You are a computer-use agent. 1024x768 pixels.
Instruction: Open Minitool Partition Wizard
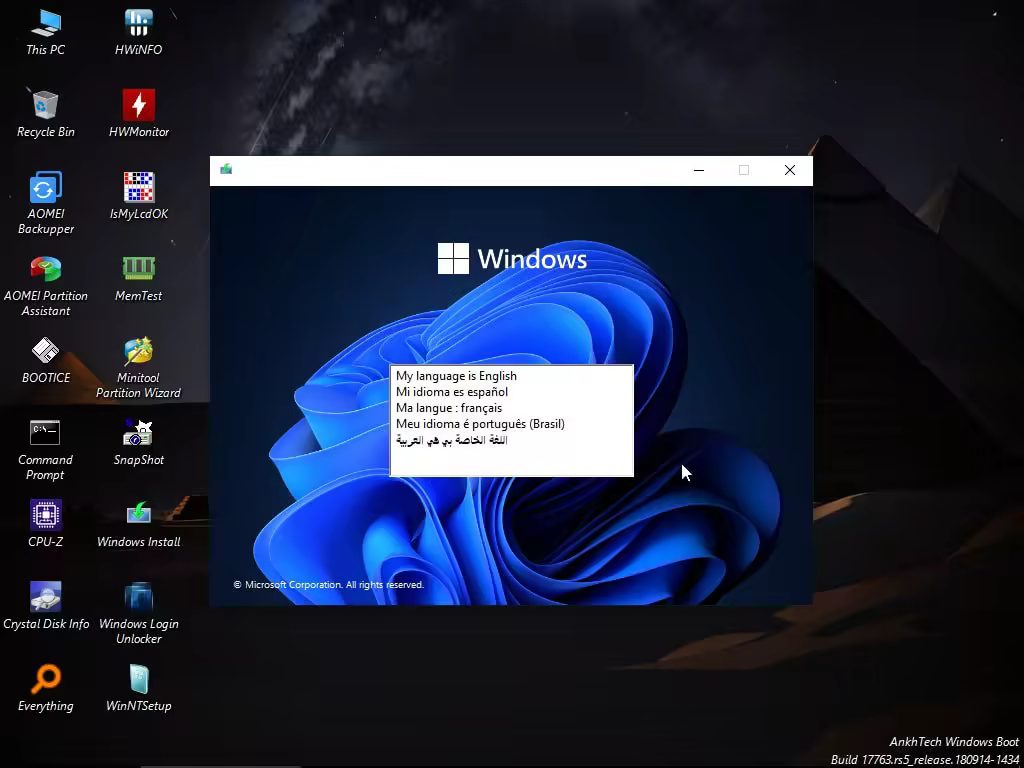click(138, 350)
